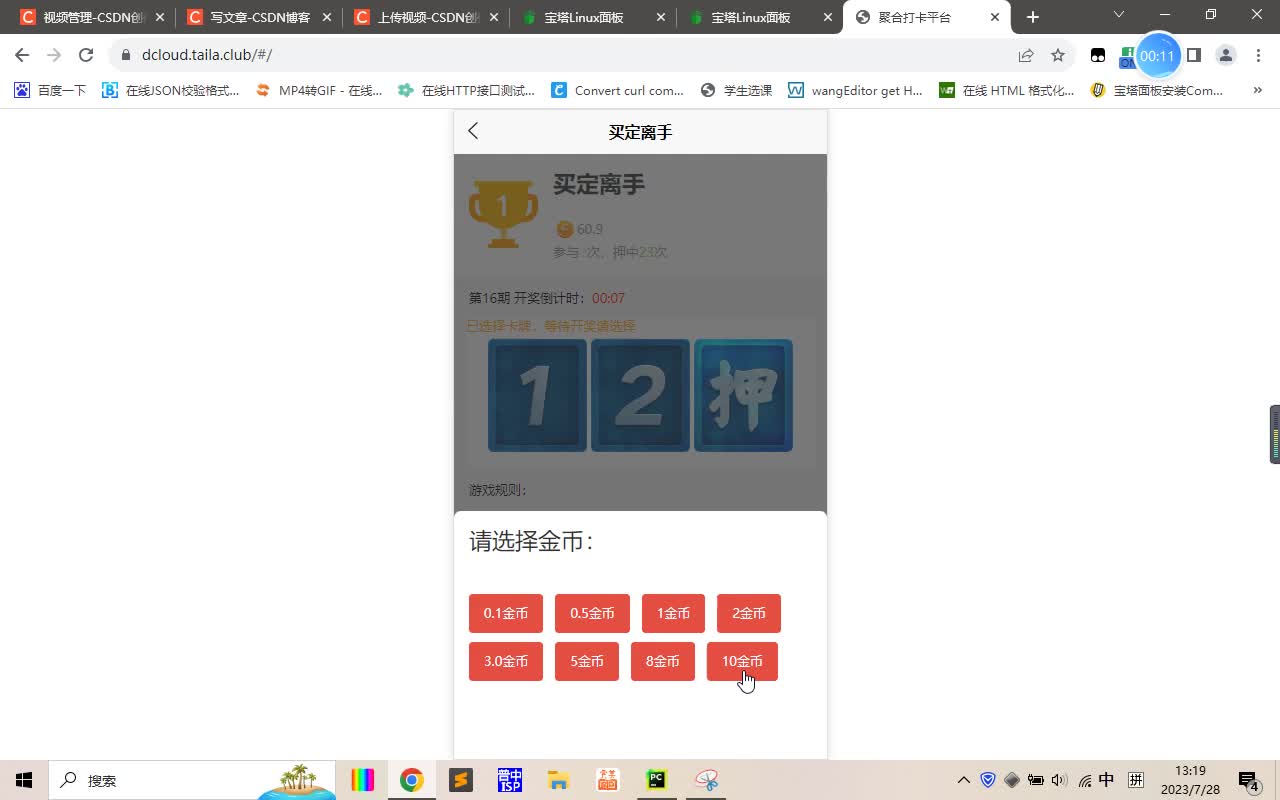1280x800 pixels.
Task: Select the card showing number 1
Action: pos(538,395)
